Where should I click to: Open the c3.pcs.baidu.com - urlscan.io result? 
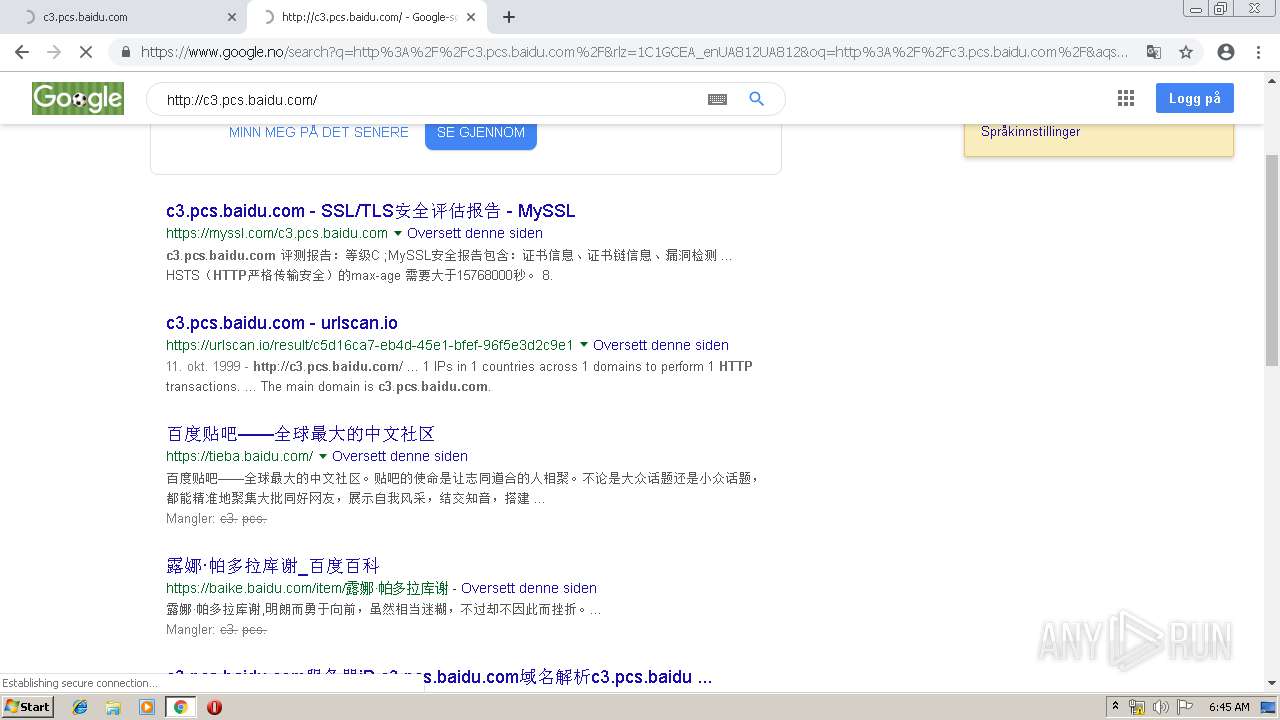(282, 323)
